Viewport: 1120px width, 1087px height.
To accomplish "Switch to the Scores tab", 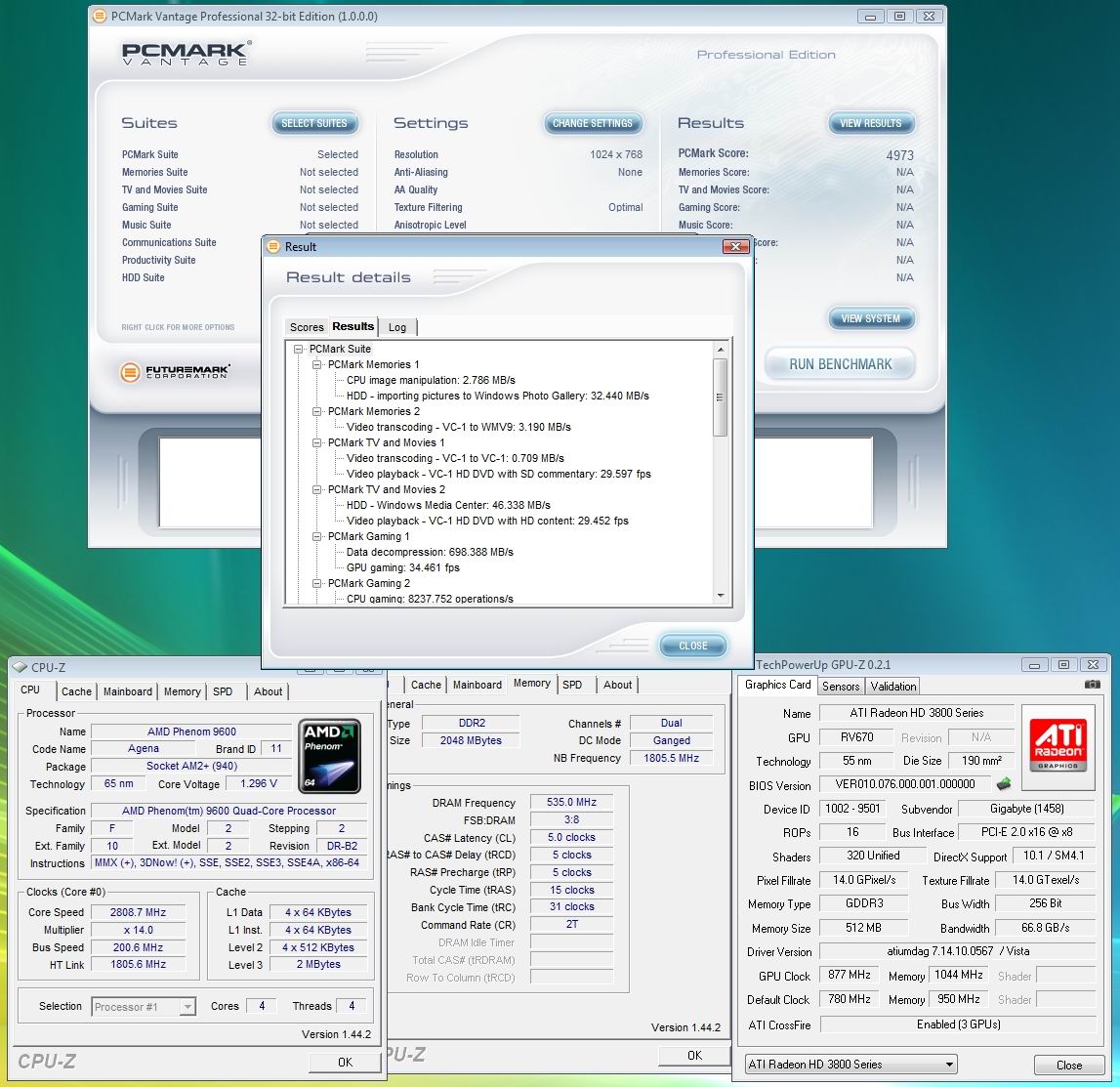I will (x=307, y=327).
